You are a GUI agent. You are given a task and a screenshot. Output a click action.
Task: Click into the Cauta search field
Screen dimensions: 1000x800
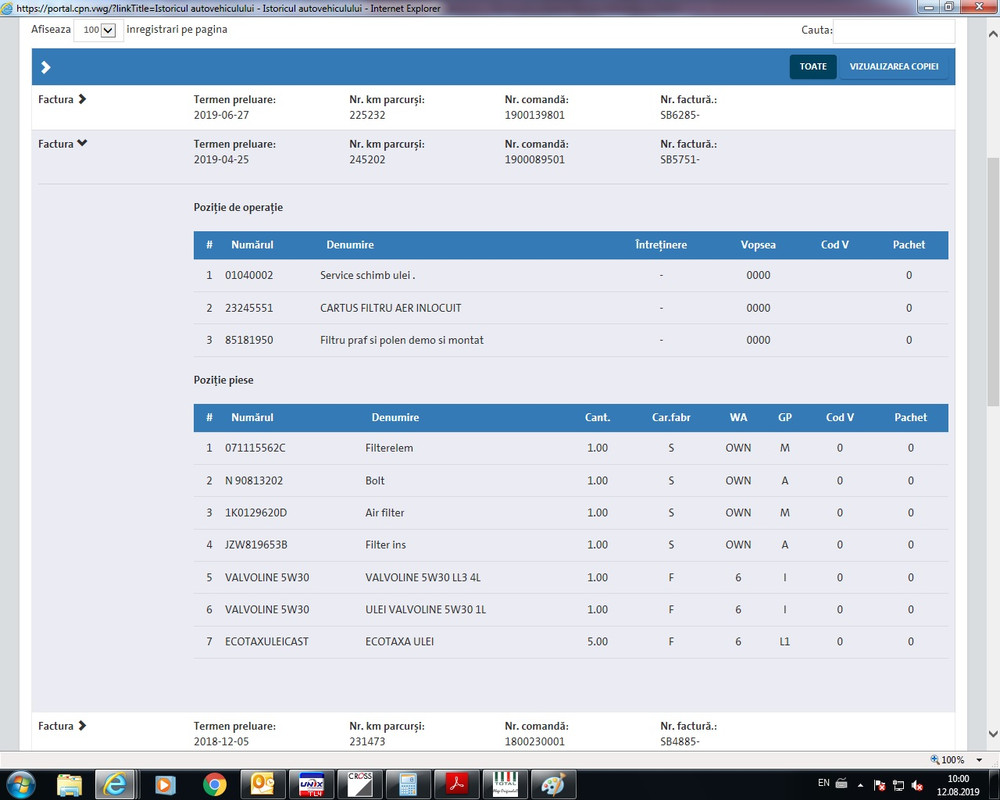pyautogui.click(x=893, y=31)
